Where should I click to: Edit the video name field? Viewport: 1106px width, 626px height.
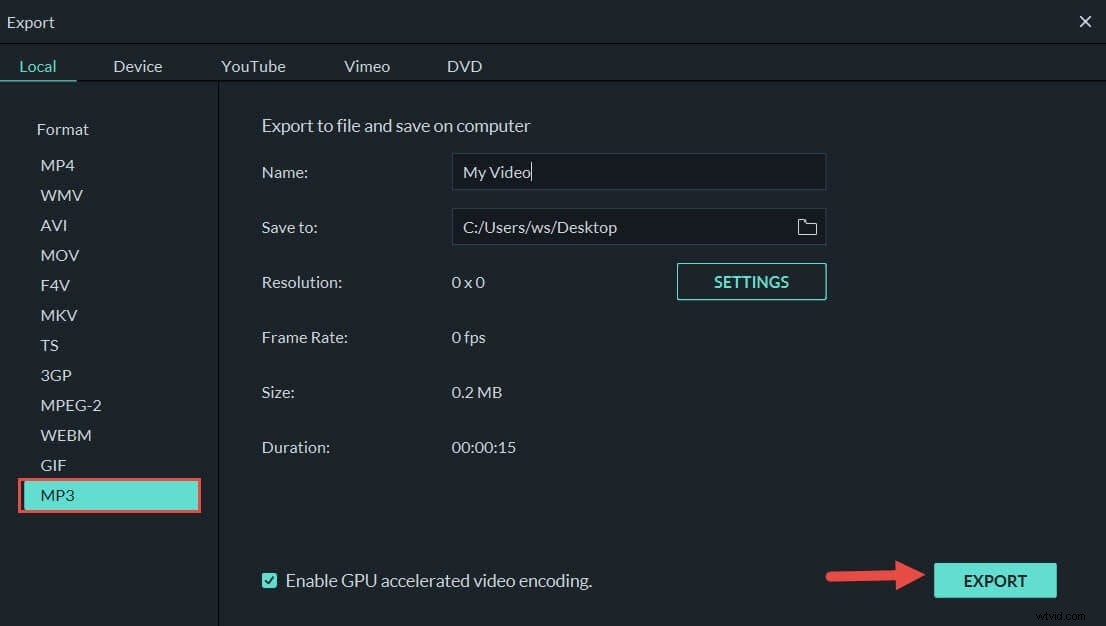pos(639,171)
